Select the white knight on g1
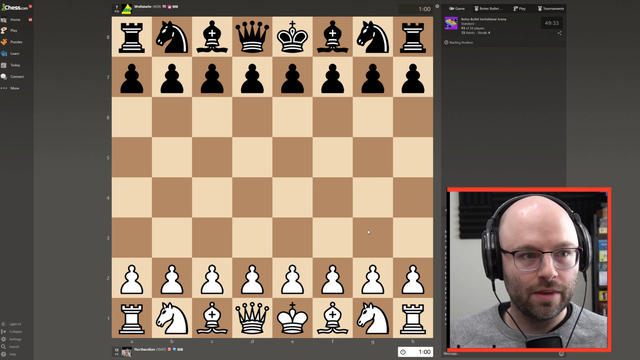The image size is (640, 360). click(373, 318)
